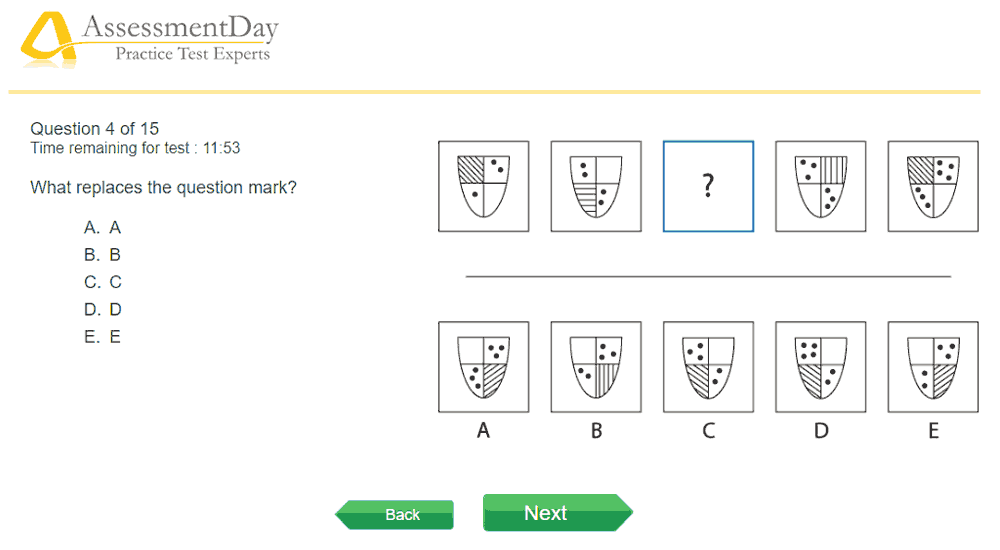
Task: Return to previous question with Back
Action: coord(394,514)
